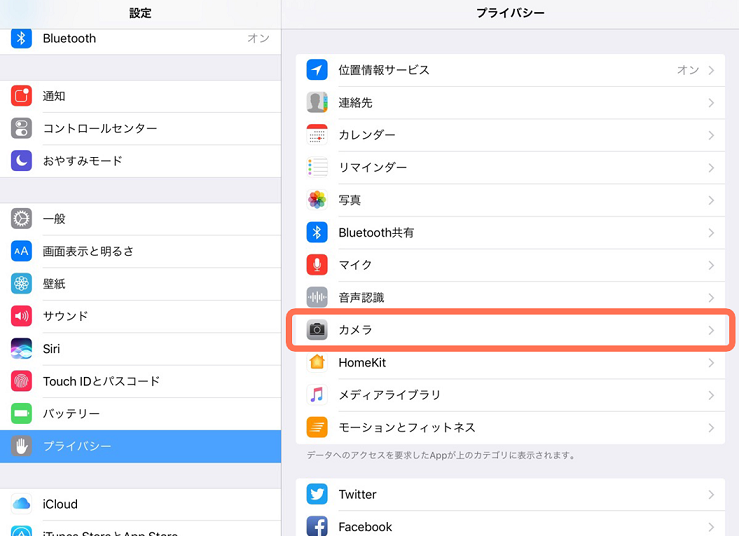Image resolution: width=739 pixels, height=536 pixels.
Task: Open HomeKit via its chevron
Action: [x=711, y=363]
